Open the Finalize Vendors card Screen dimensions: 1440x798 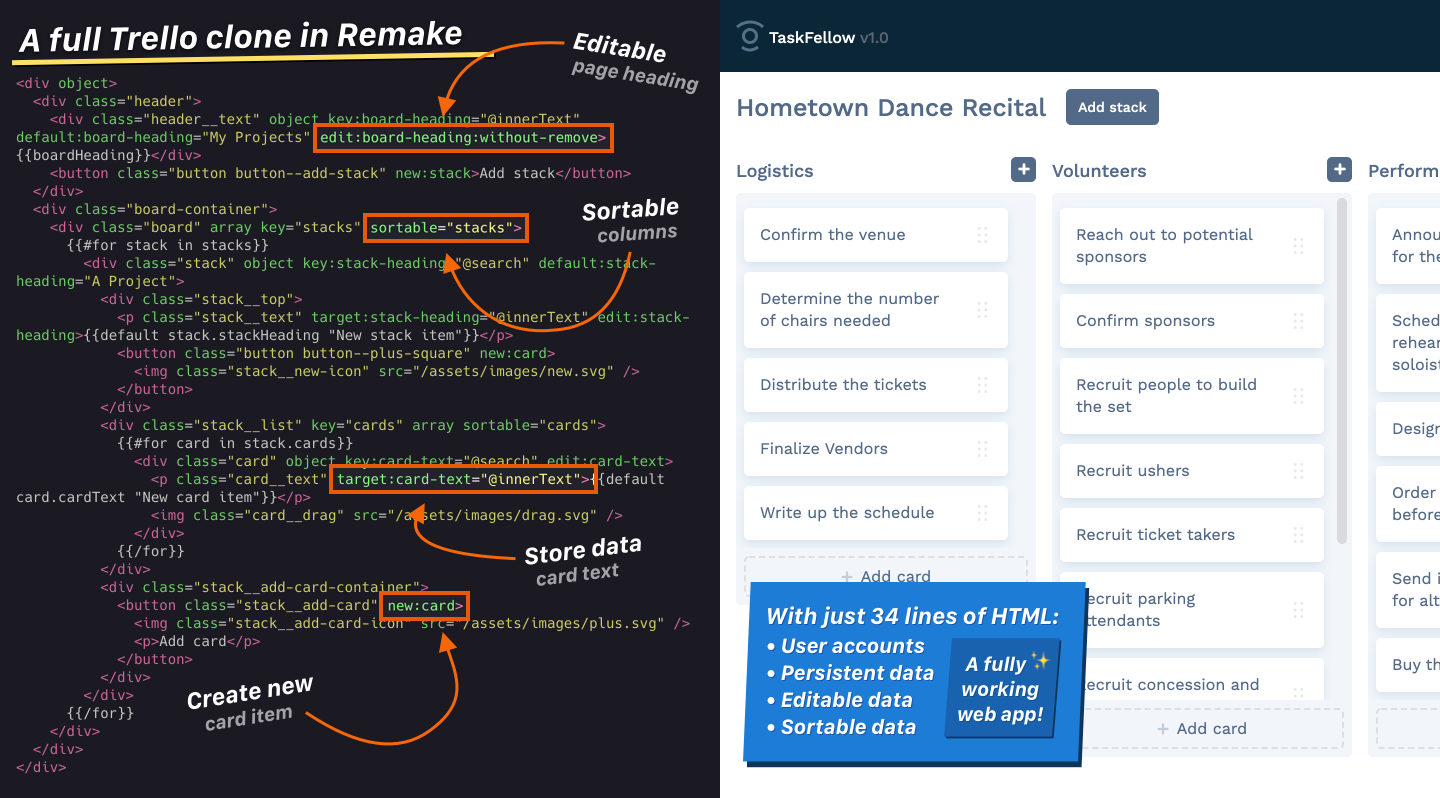(x=876, y=449)
